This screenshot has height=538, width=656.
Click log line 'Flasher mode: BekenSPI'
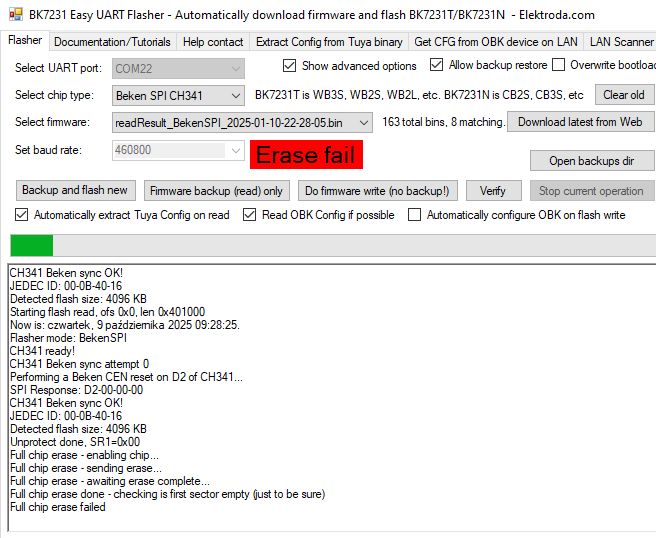[68, 338]
